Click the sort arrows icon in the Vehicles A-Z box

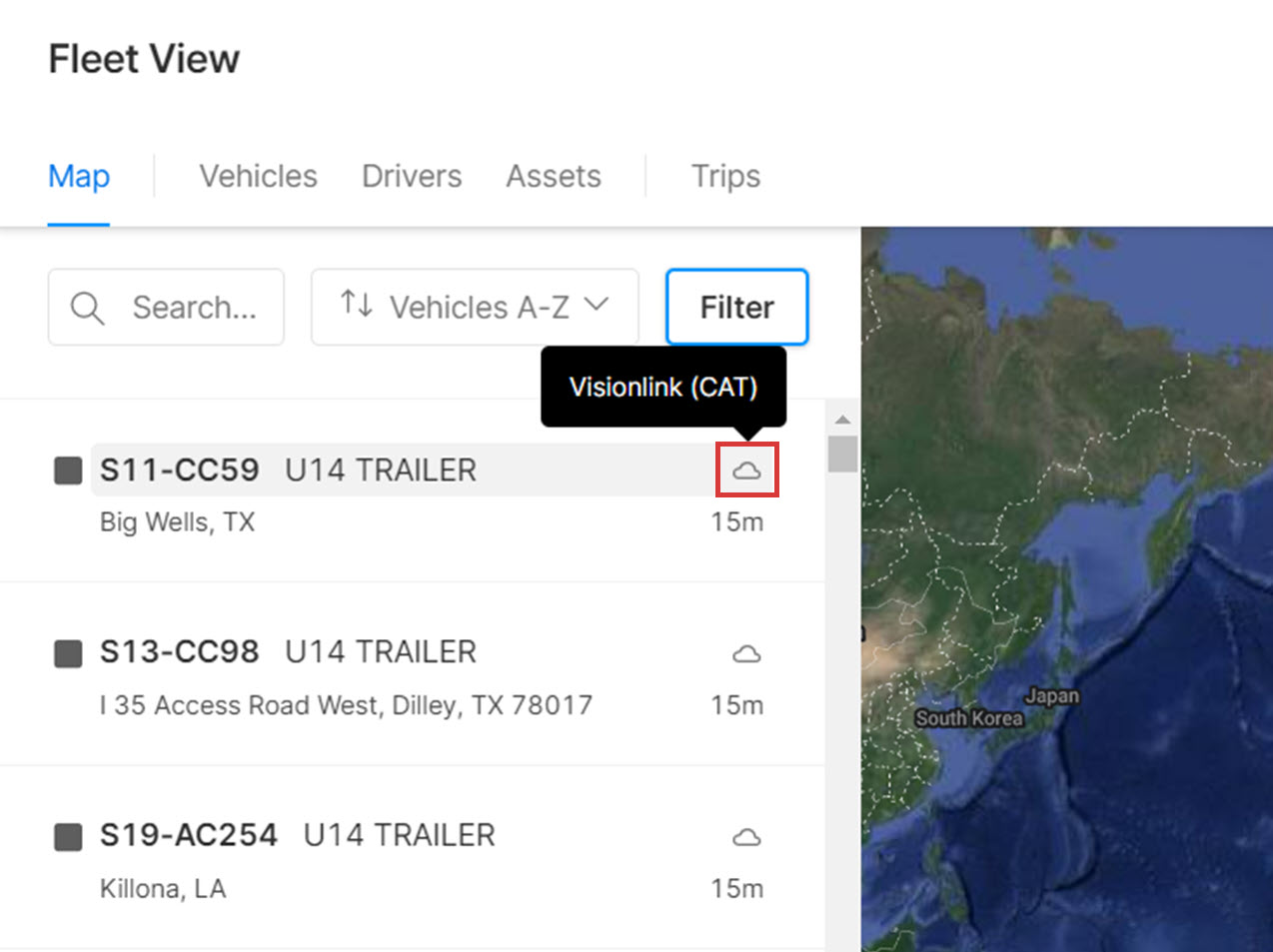pos(357,304)
